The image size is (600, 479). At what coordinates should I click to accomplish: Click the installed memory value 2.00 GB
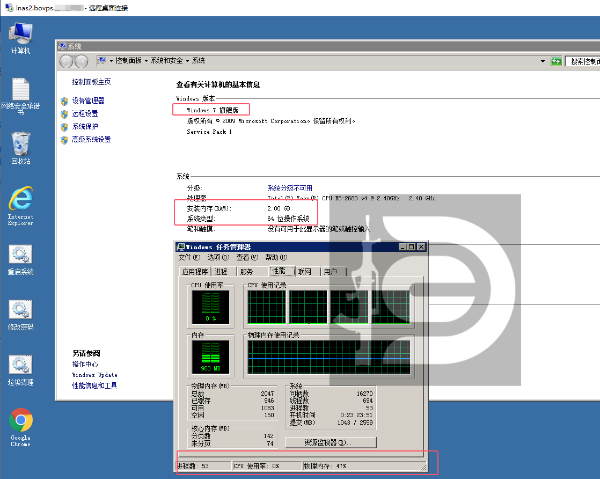click(279, 209)
